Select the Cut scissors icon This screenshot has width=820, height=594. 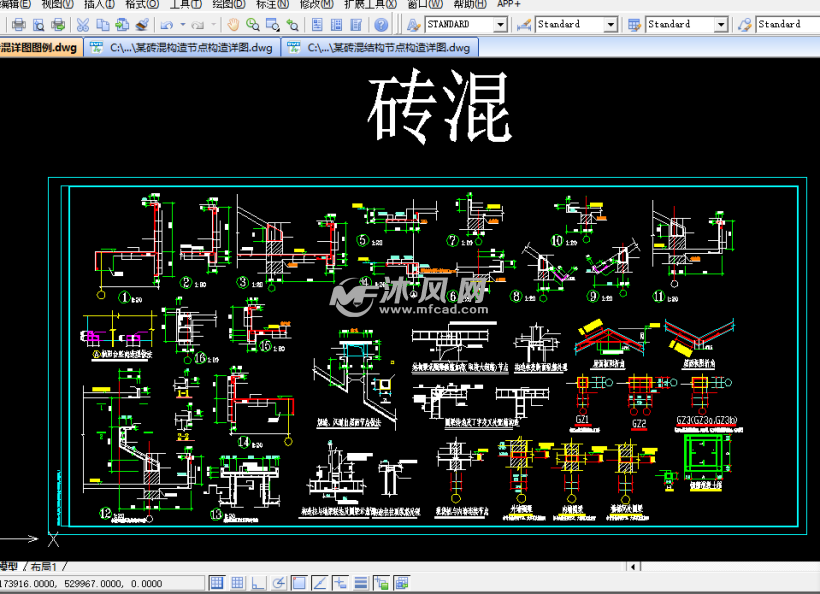tap(82, 24)
